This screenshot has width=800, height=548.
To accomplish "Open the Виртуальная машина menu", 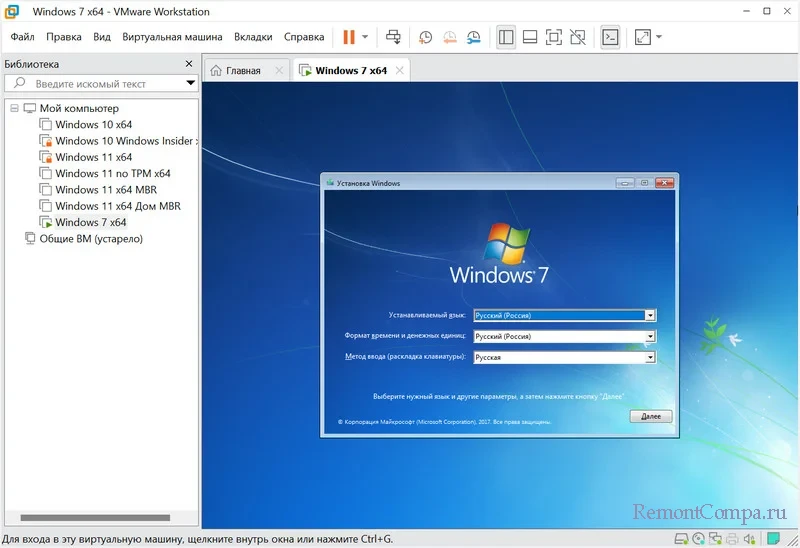I will pyautogui.click(x=172, y=37).
